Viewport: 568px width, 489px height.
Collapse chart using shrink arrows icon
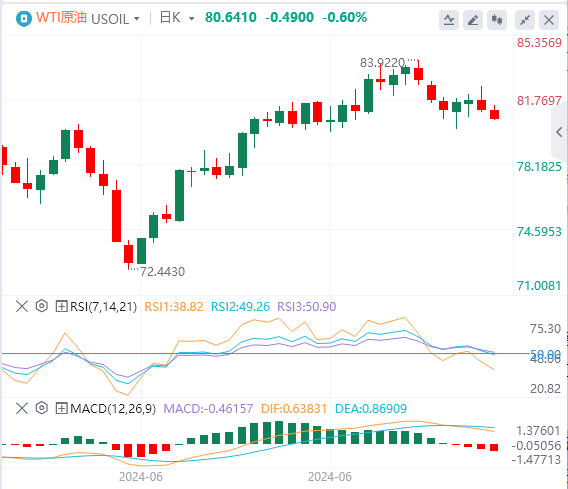[x=525, y=20]
